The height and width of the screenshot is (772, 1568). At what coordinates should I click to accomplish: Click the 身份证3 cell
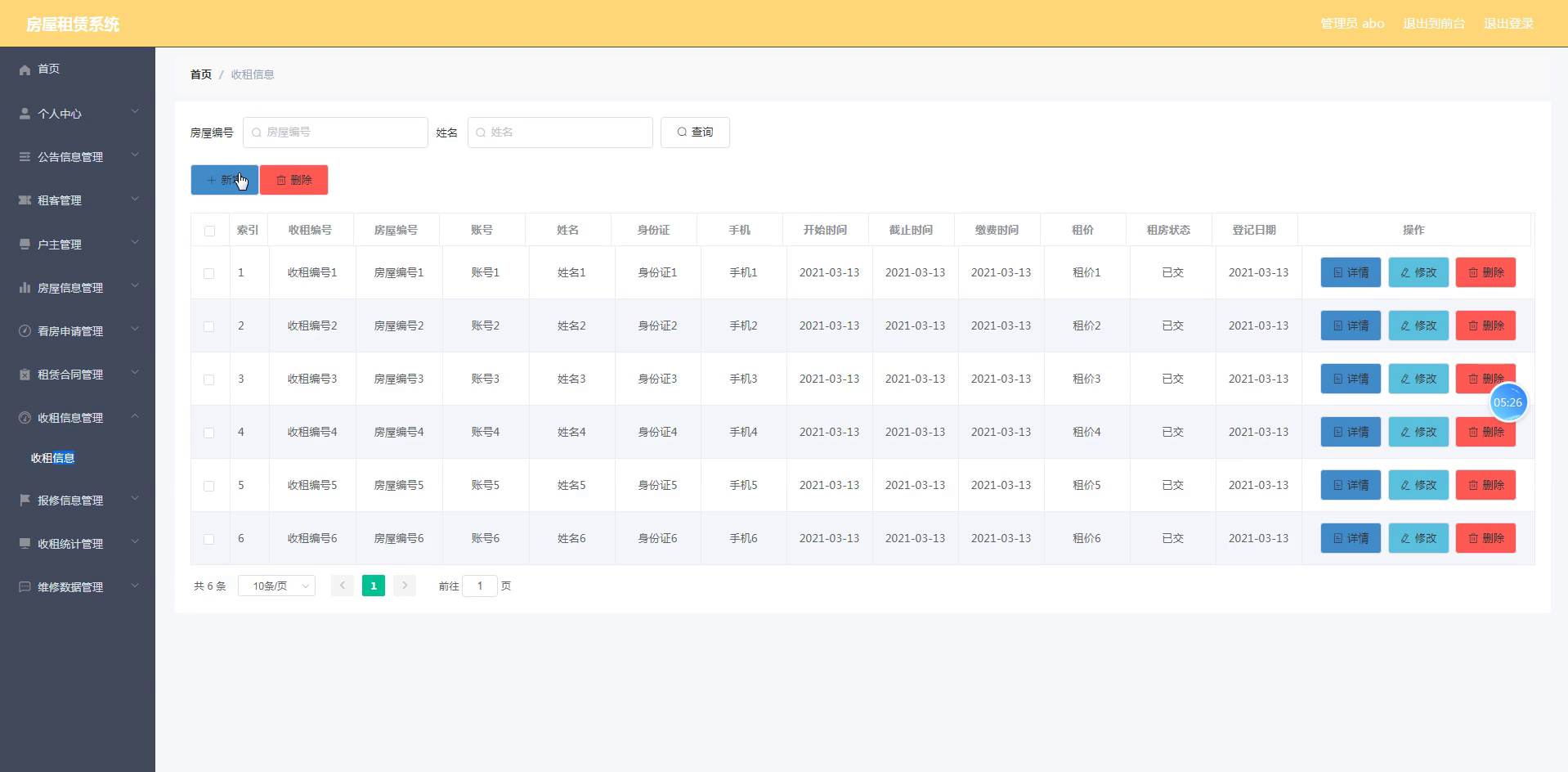pyautogui.click(x=657, y=379)
